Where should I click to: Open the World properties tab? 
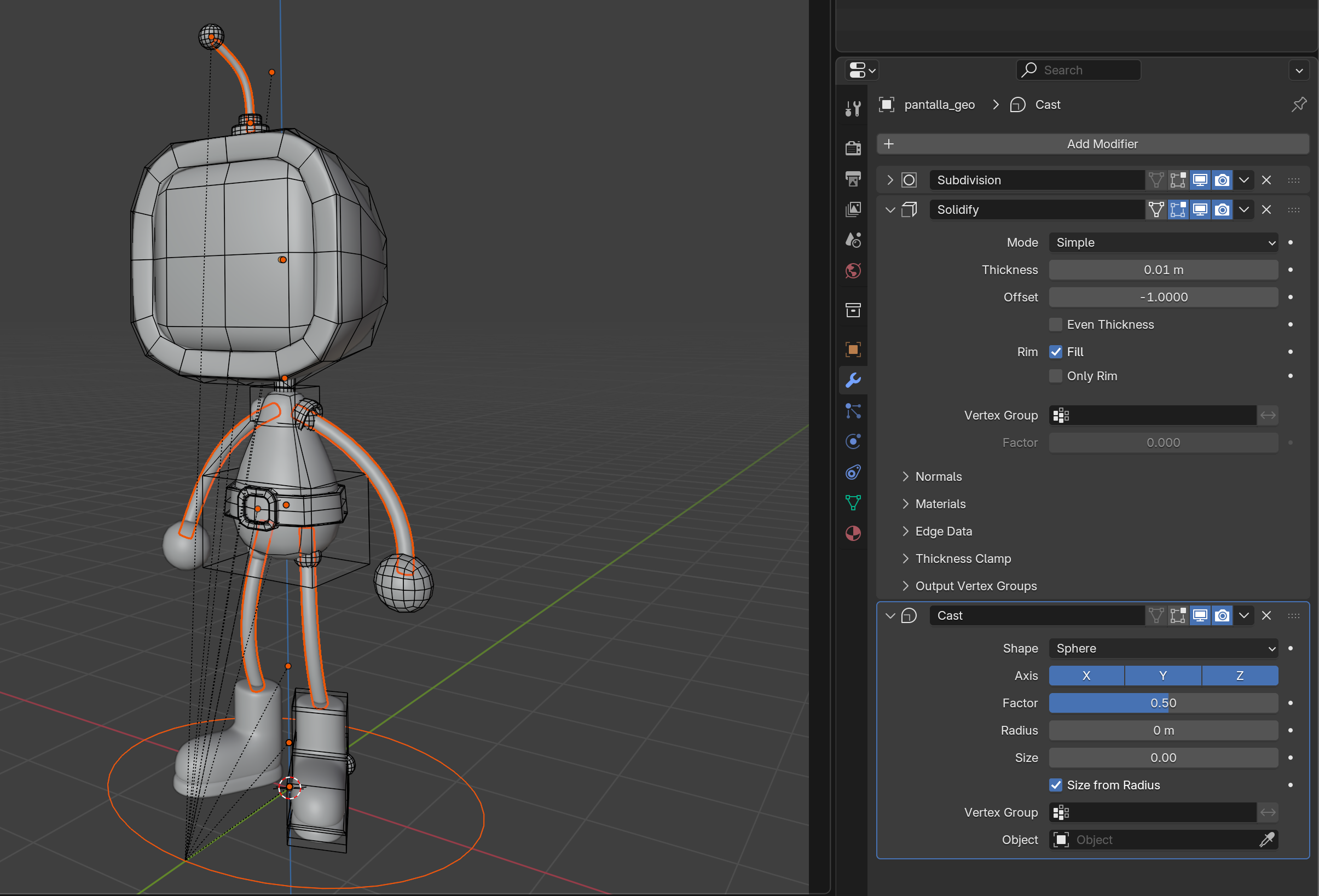853,271
